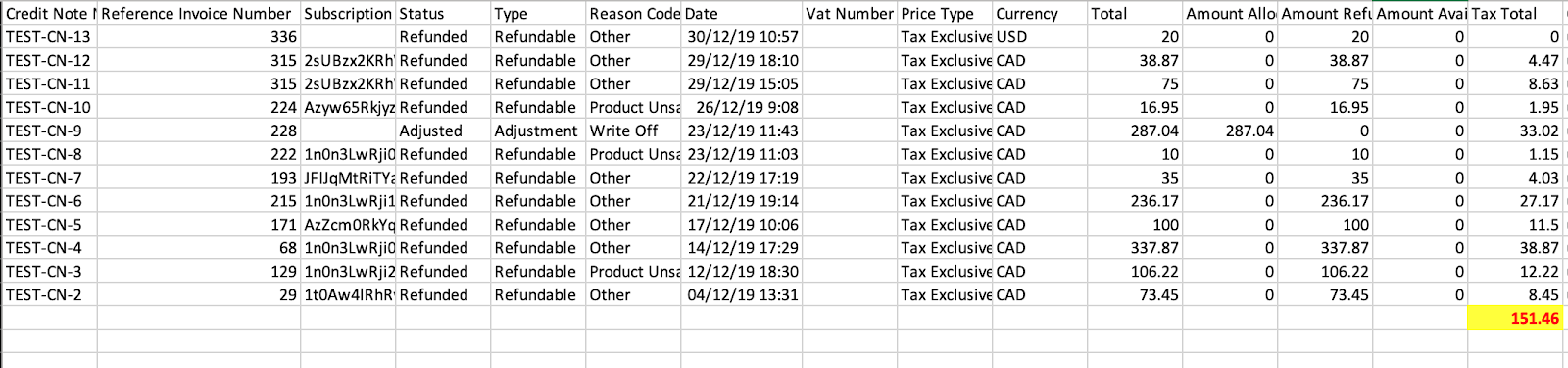This screenshot has width=1568, height=368.
Task: Click the Credit Note header cell
Action: tap(50, 14)
